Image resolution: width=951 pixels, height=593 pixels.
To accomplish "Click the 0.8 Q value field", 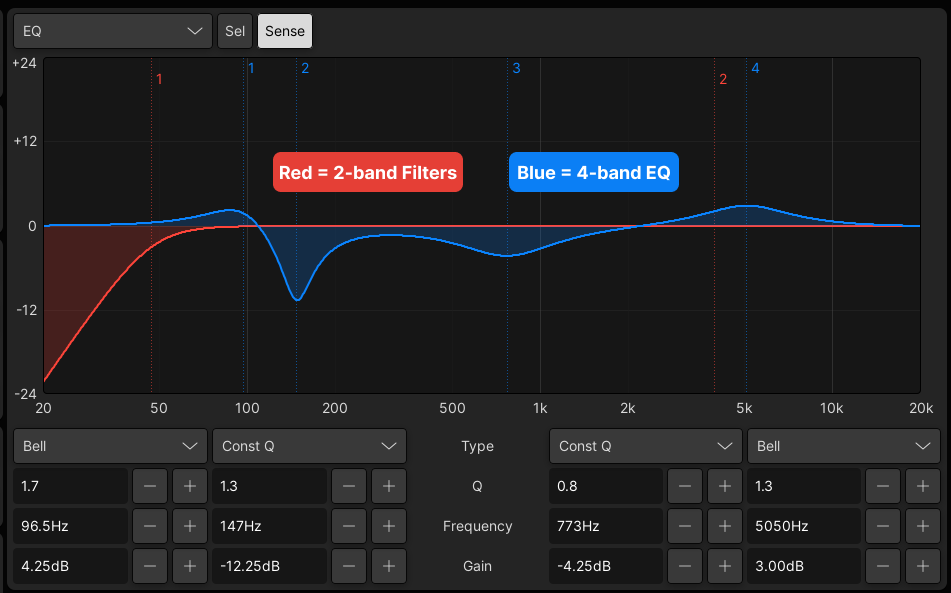I will [606, 486].
